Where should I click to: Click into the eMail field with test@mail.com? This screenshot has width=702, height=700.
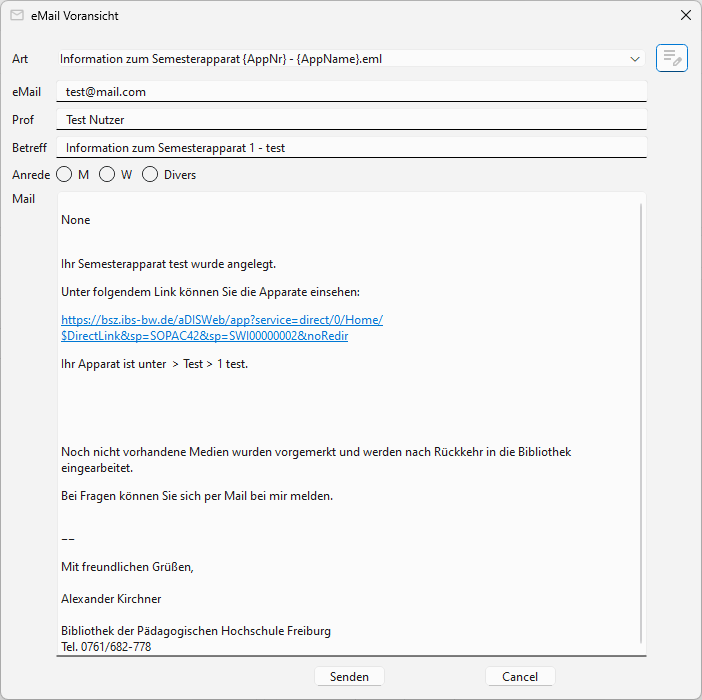pyautogui.click(x=350, y=91)
